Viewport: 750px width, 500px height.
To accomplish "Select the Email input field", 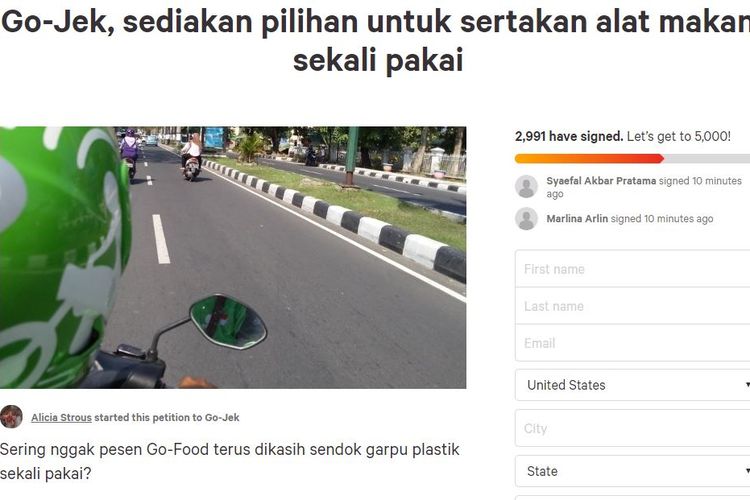I will tap(632, 343).
